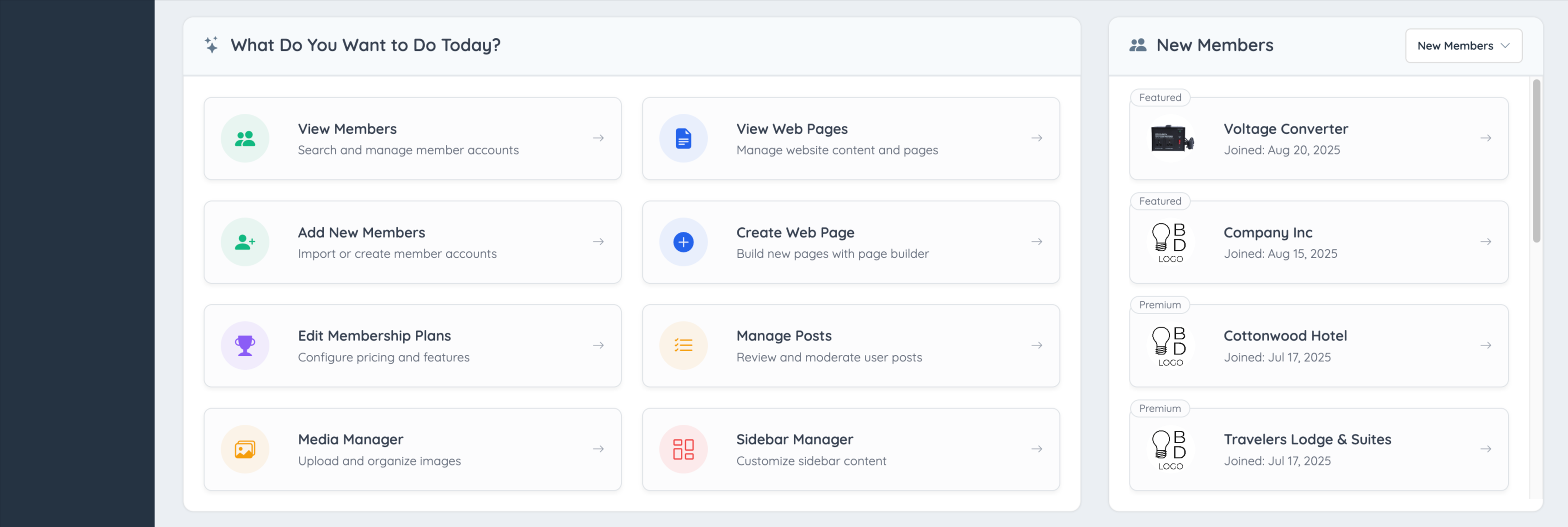Click the red Sidebar Manager grid icon
The height and width of the screenshot is (527, 1568).
[683, 449]
